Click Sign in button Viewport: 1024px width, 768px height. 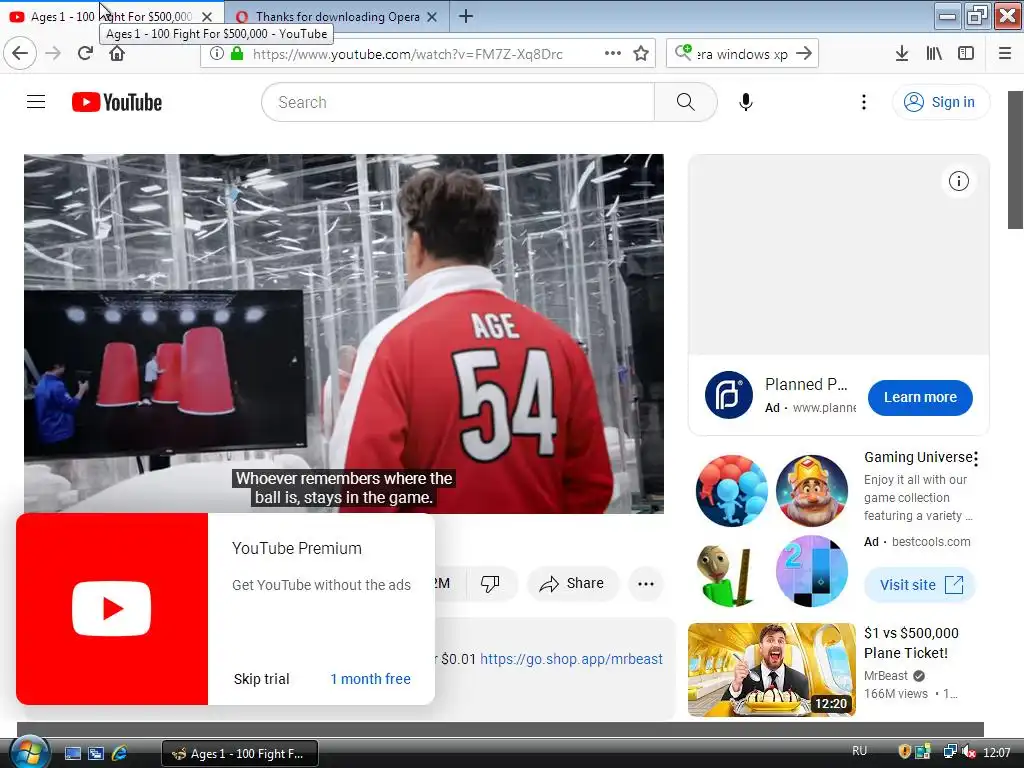point(940,102)
